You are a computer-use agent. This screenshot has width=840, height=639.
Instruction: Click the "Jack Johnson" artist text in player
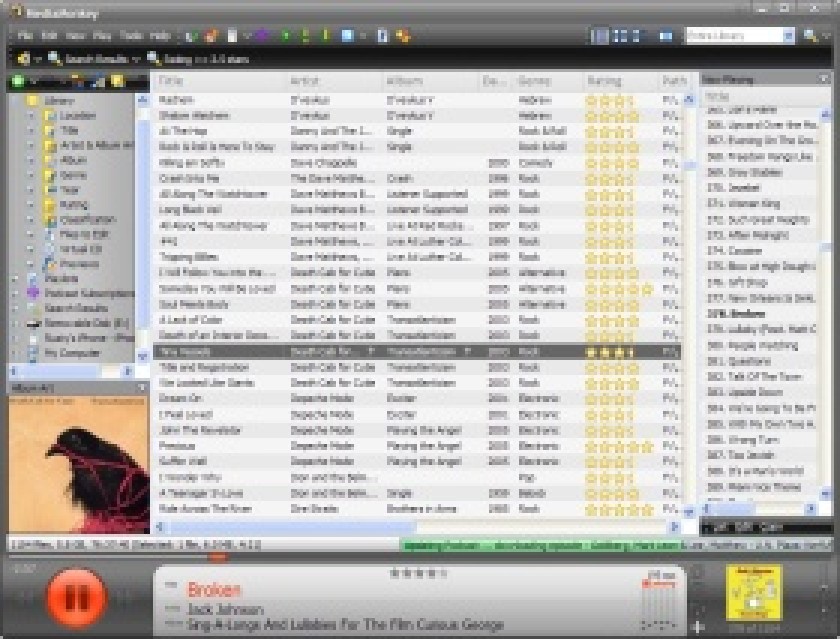(x=225, y=610)
